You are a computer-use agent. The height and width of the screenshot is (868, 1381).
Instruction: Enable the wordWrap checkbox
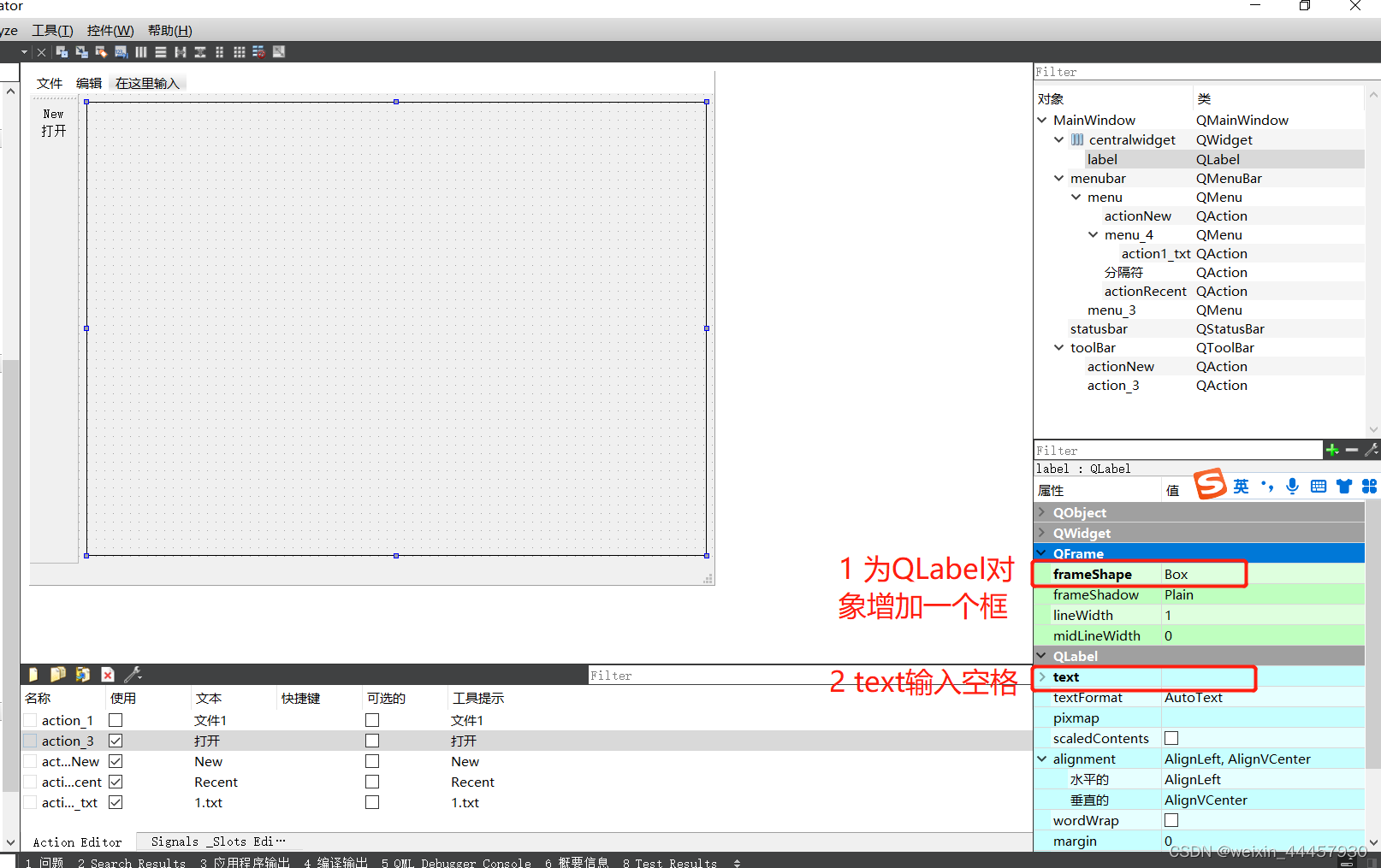[x=1171, y=820]
